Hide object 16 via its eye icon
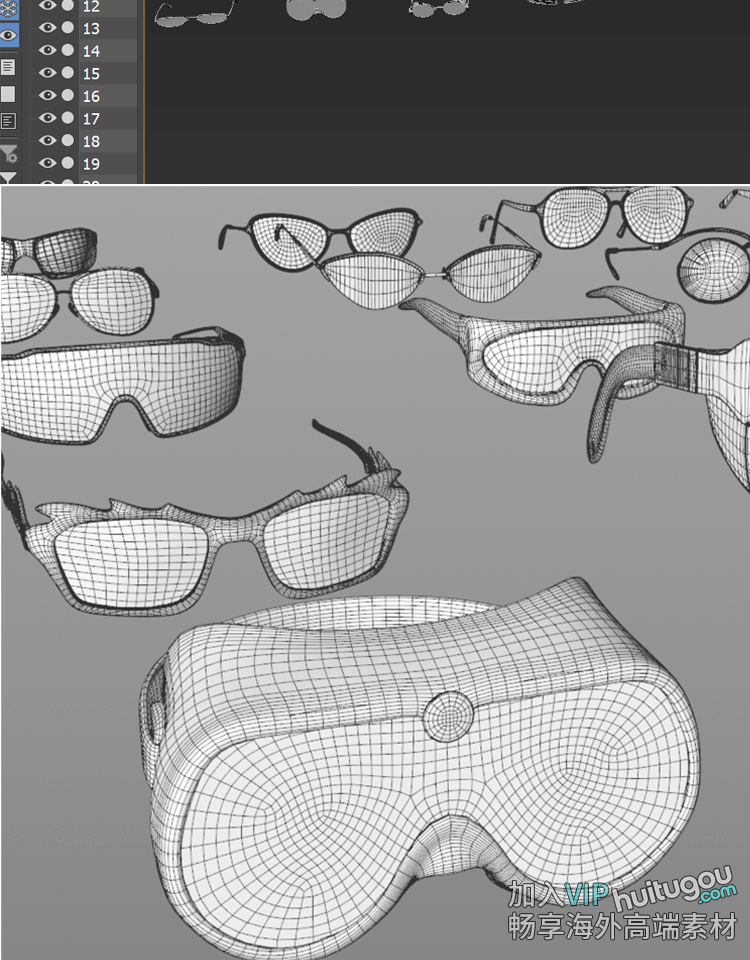This screenshot has width=750, height=960. [47, 96]
